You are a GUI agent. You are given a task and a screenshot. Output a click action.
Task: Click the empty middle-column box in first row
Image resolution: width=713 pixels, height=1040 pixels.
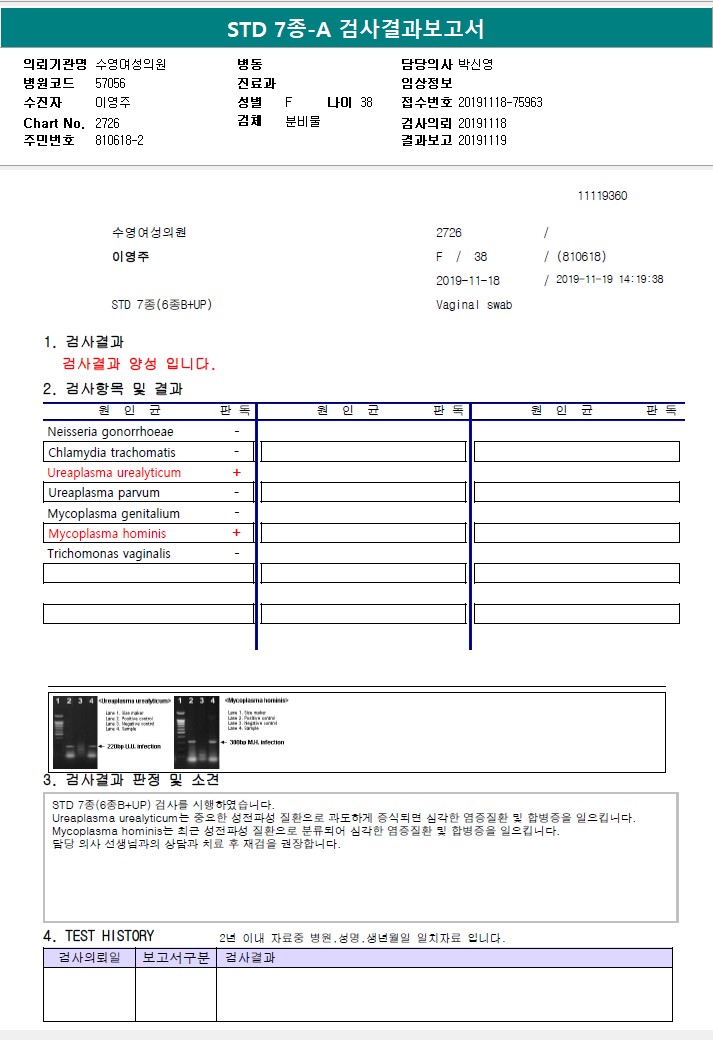coord(363,452)
